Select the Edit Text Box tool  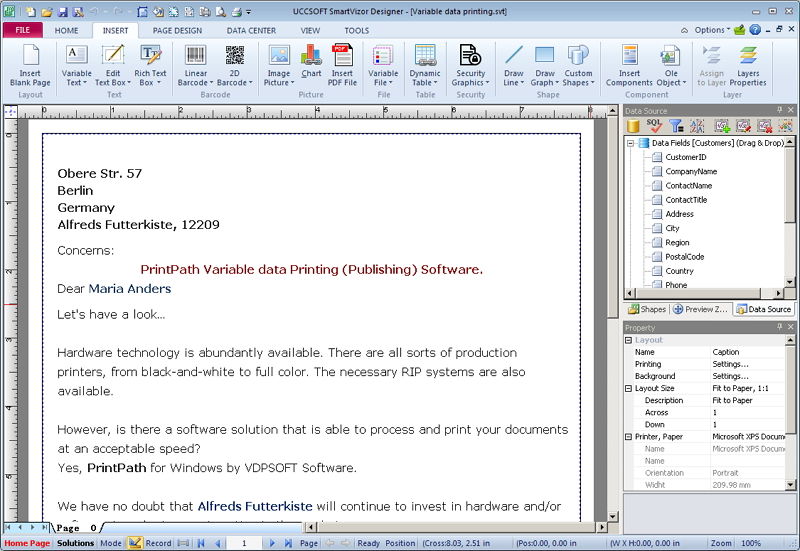(x=113, y=65)
